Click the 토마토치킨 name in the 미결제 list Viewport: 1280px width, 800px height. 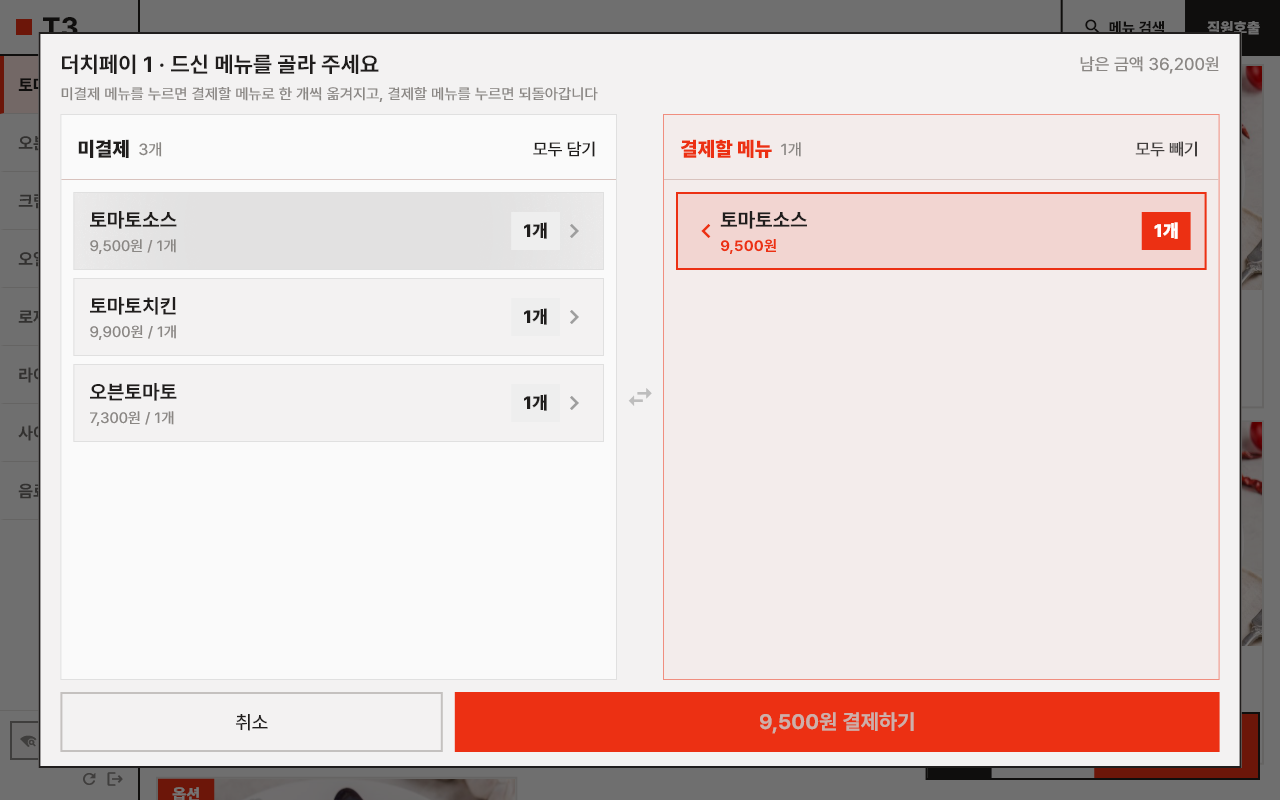click(133, 306)
